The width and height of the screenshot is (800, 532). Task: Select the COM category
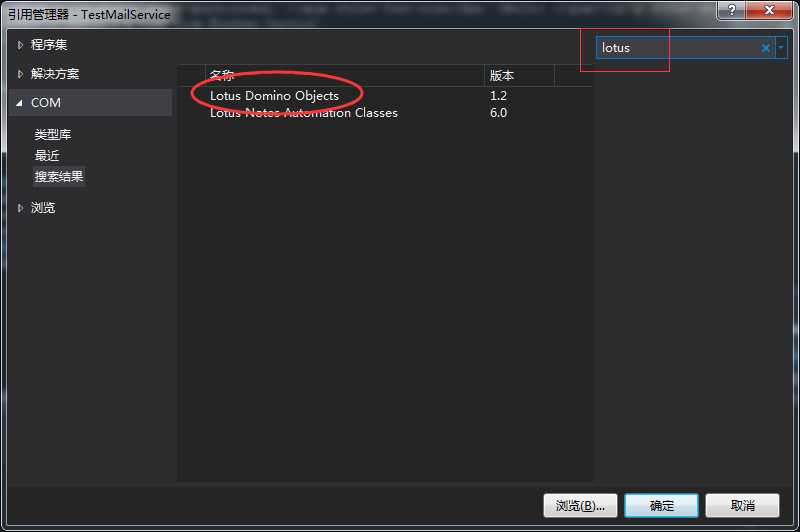pyautogui.click(x=91, y=103)
